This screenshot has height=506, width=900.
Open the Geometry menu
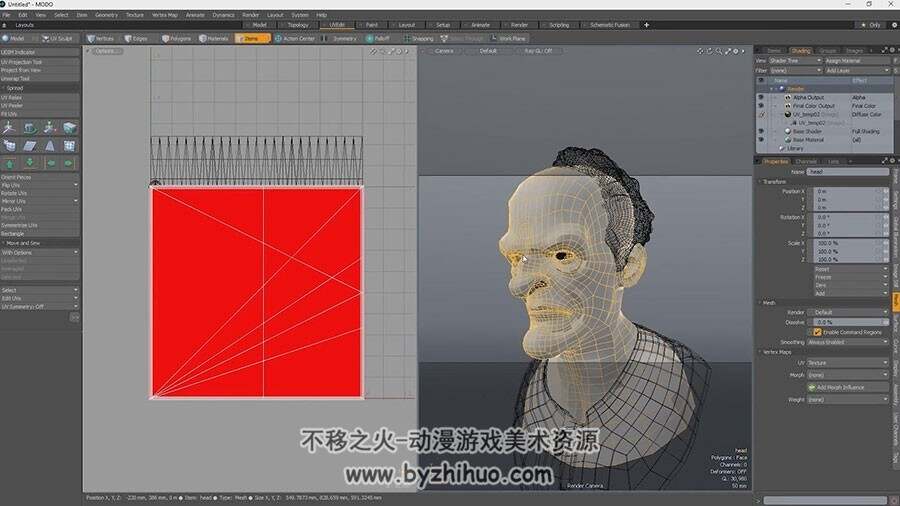pos(106,15)
